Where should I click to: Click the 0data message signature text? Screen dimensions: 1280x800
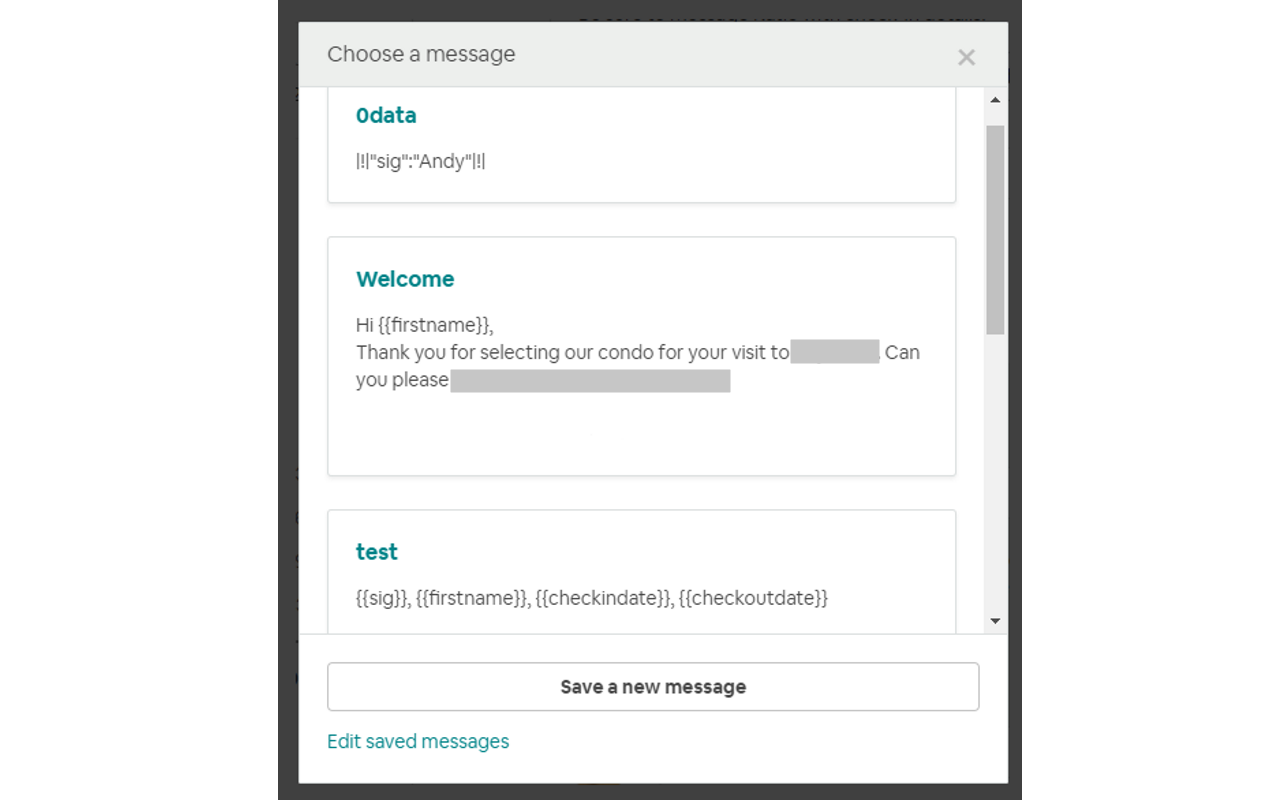click(419, 161)
